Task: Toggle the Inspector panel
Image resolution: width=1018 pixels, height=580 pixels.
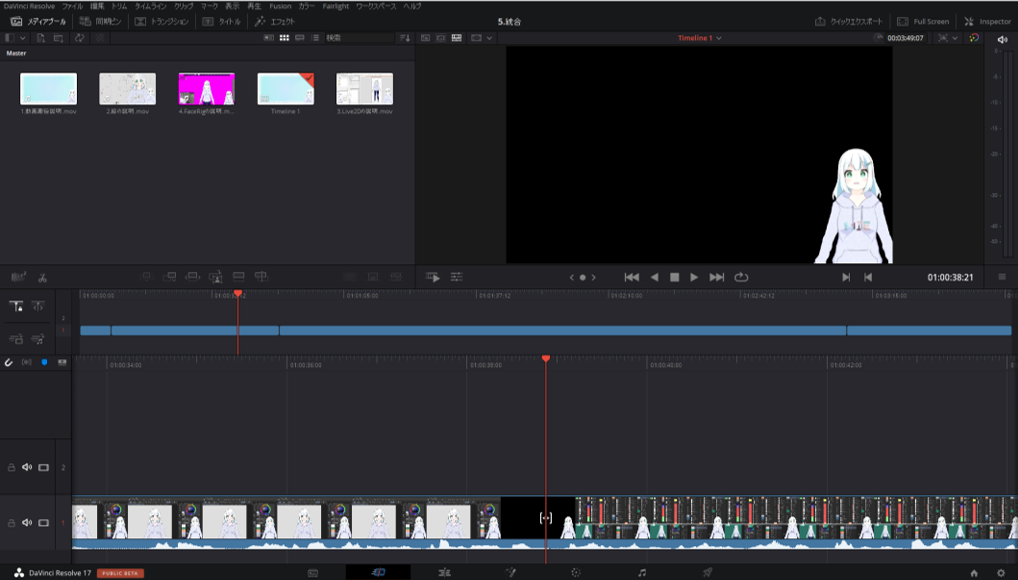Action: point(987,21)
